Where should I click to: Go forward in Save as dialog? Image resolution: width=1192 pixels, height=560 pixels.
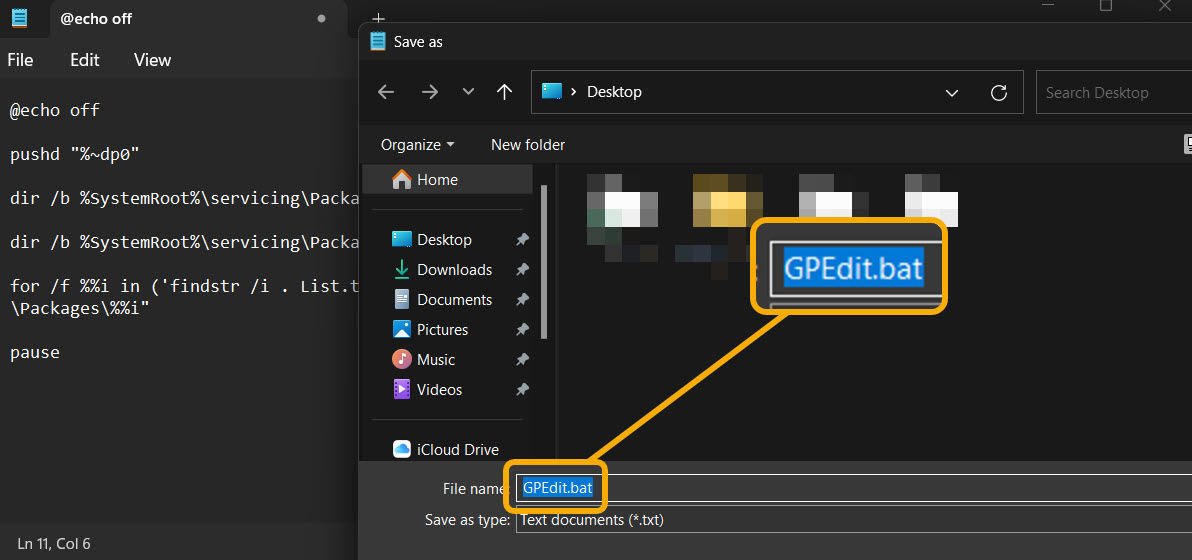430,92
